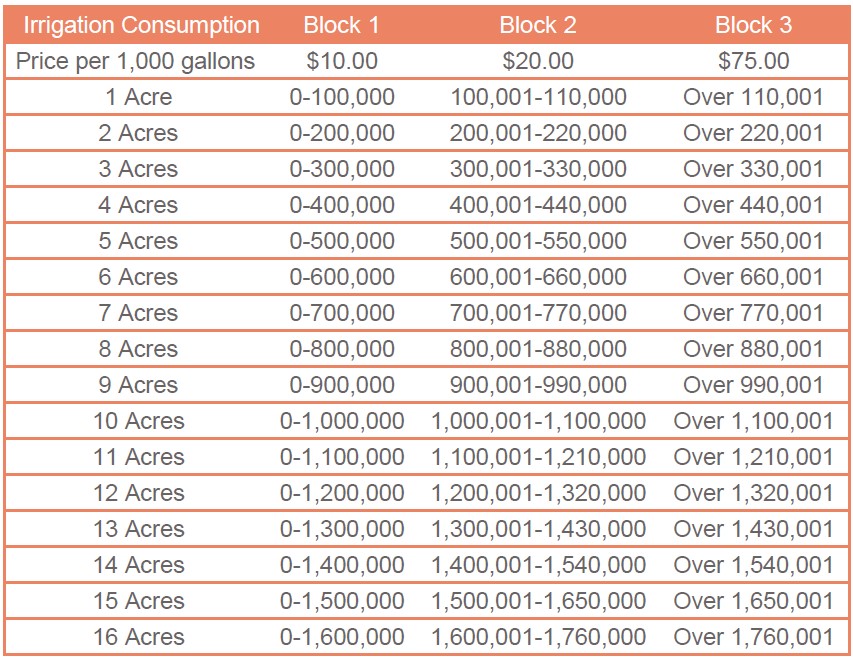853x660 pixels.
Task: Click the Irrigation Consumption header cell
Action: 141,25
